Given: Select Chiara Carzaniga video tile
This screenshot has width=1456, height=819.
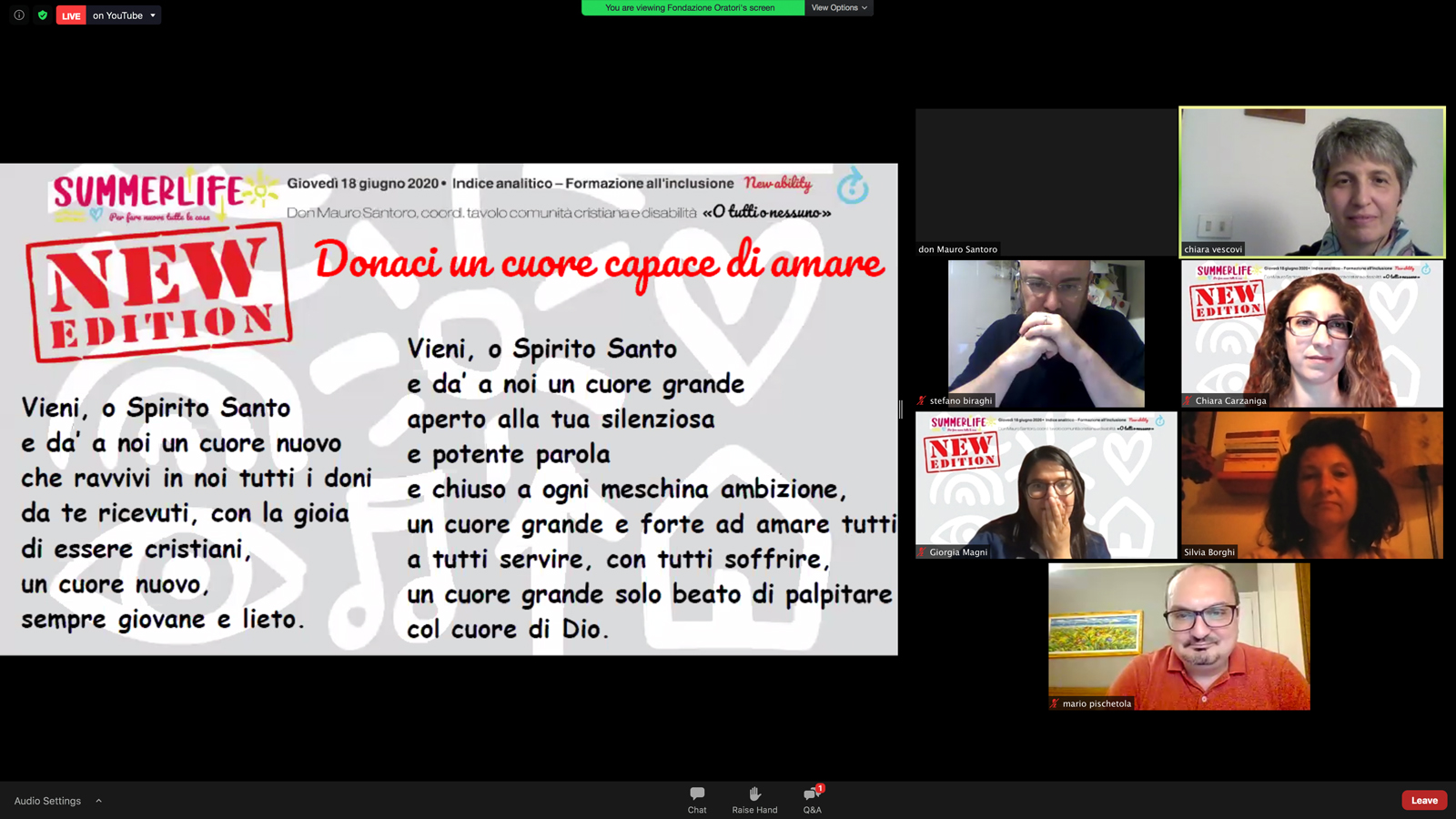Looking at the screenshot, I should [1312, 334].
